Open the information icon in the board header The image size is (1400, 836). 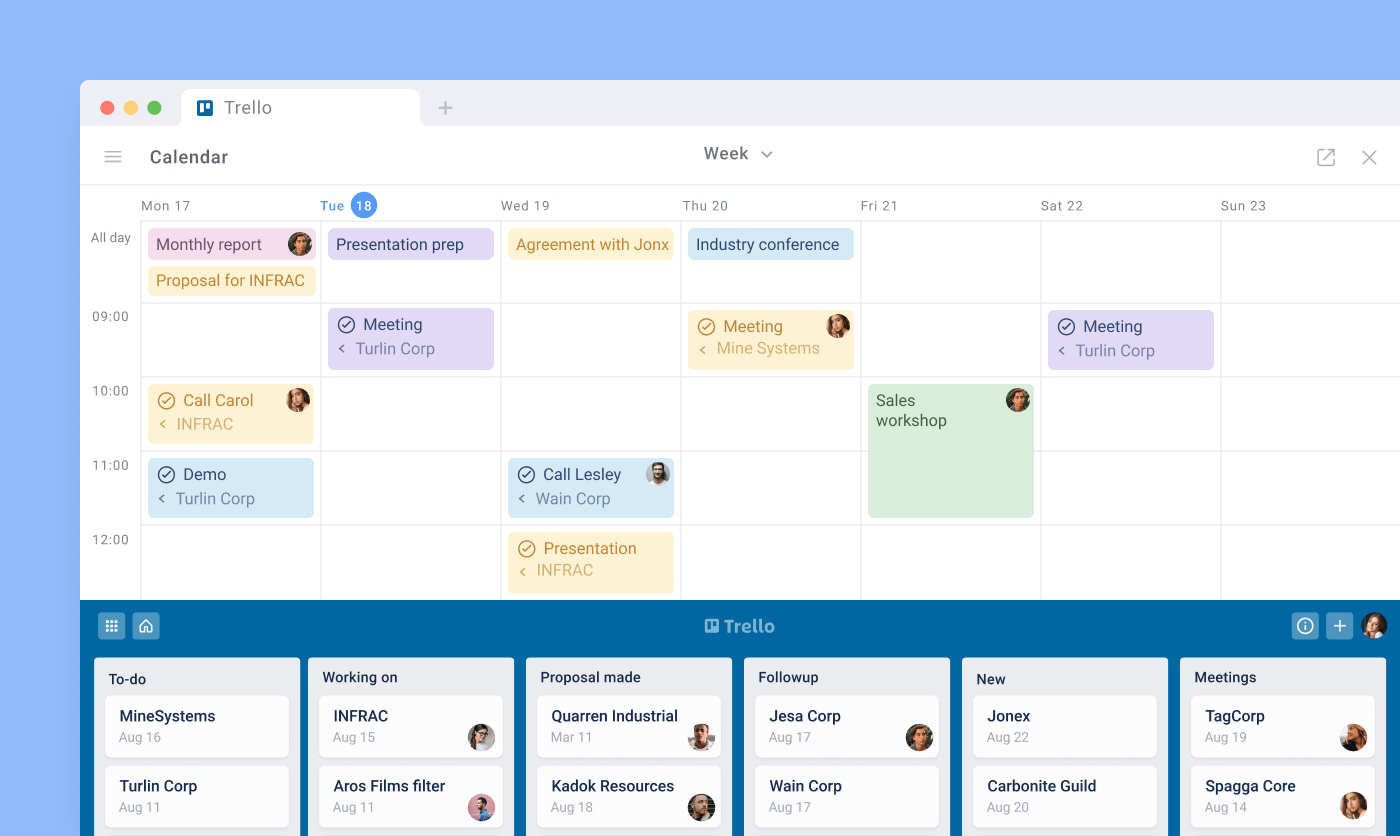[x=1305, y=625]
